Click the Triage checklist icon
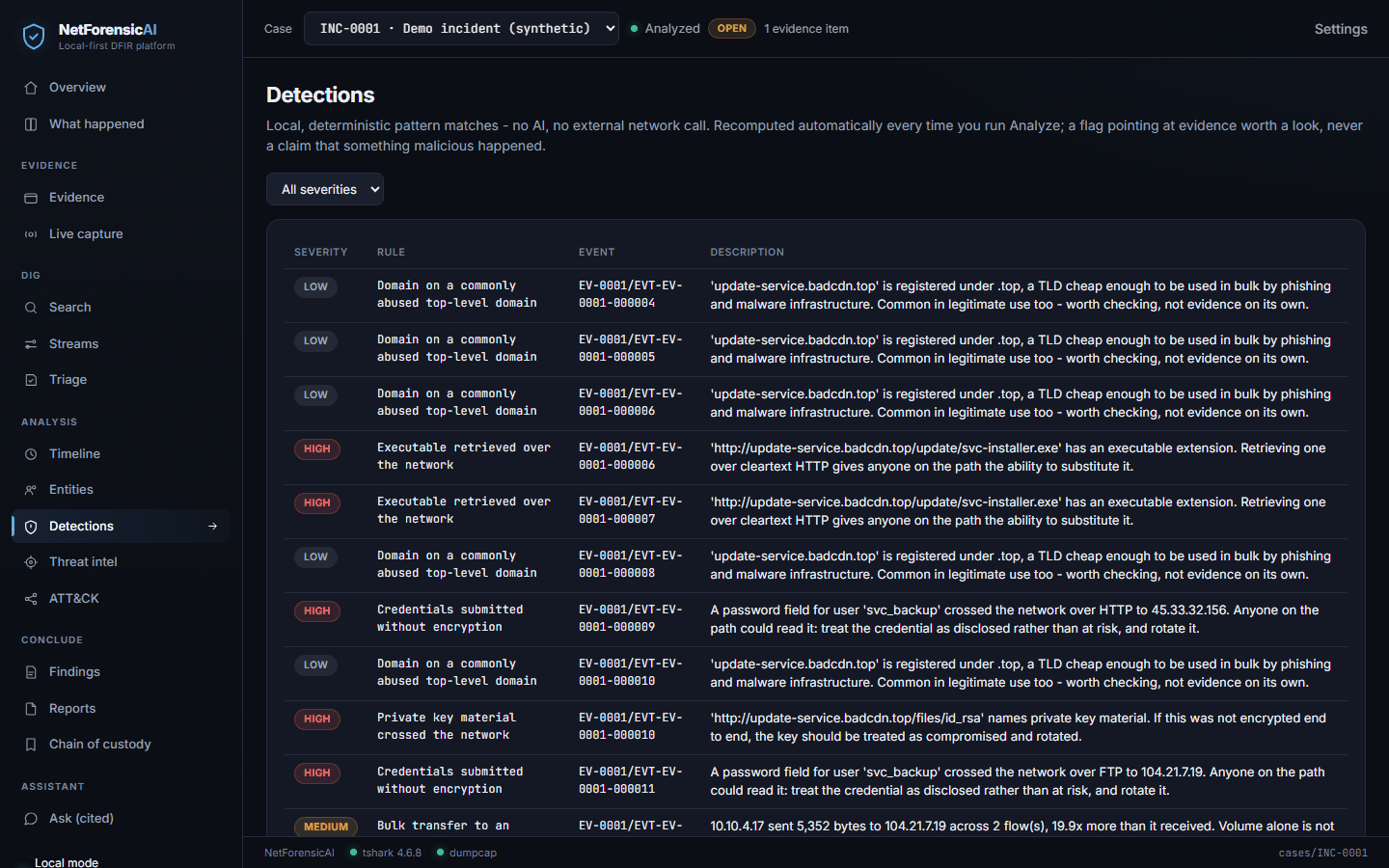1389x868 pixels. (x=31, y=380)
